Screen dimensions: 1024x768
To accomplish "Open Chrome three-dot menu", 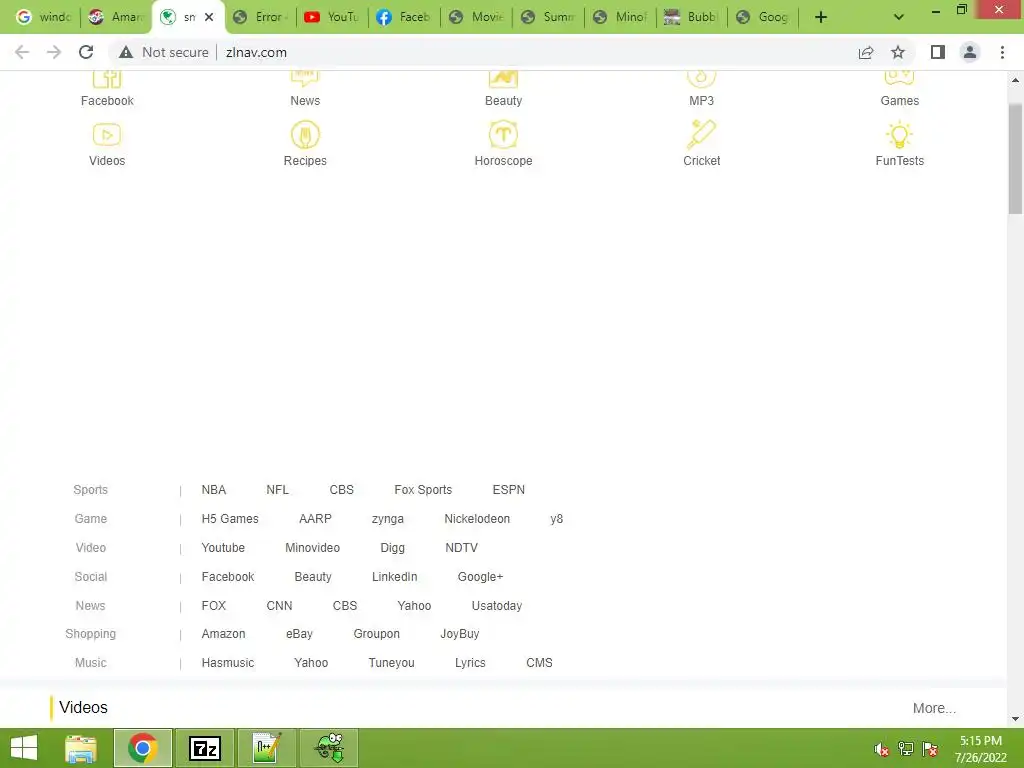I will [x=1002, y=52].
